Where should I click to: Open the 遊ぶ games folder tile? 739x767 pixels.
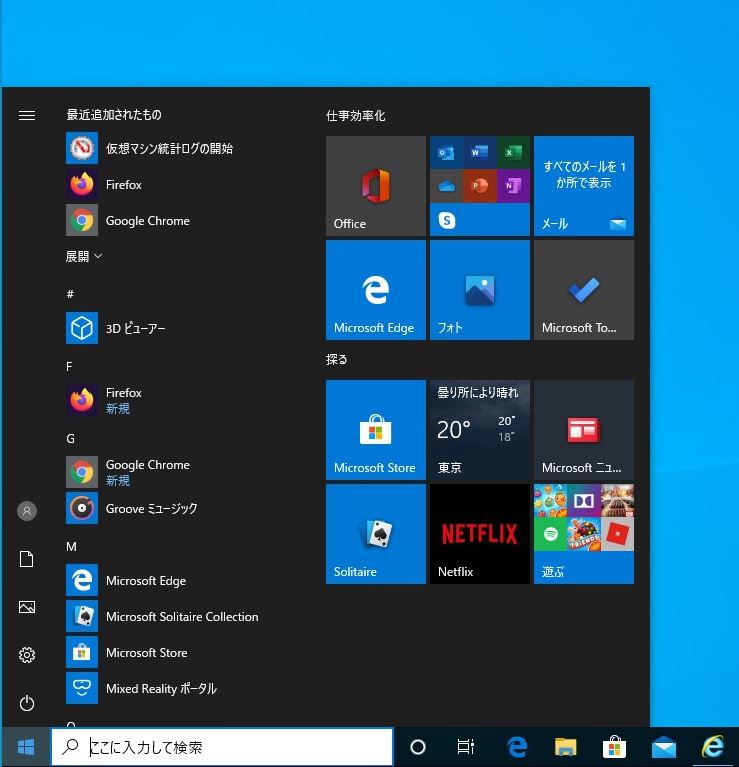584,534
